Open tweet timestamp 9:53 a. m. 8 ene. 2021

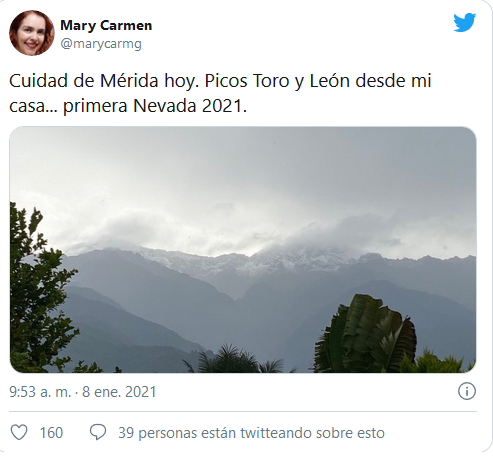point(83,392)
